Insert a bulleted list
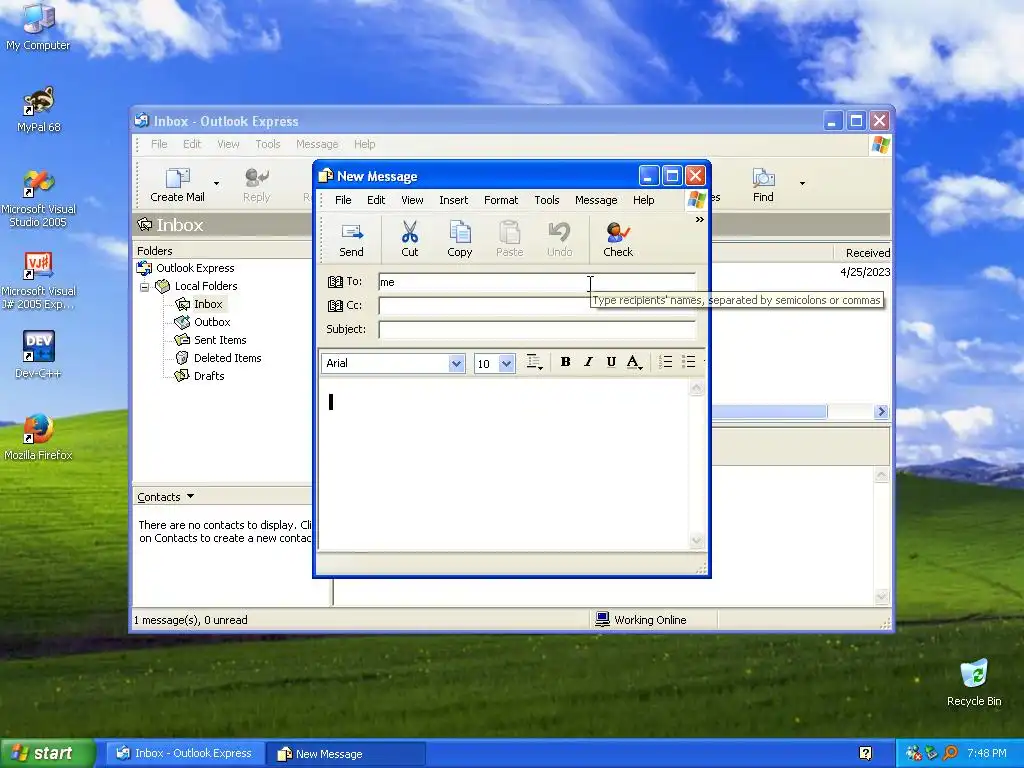Image resolution: width=1024 pixels, height=768 pixels. pyautogui.click(x=688, y=362)
